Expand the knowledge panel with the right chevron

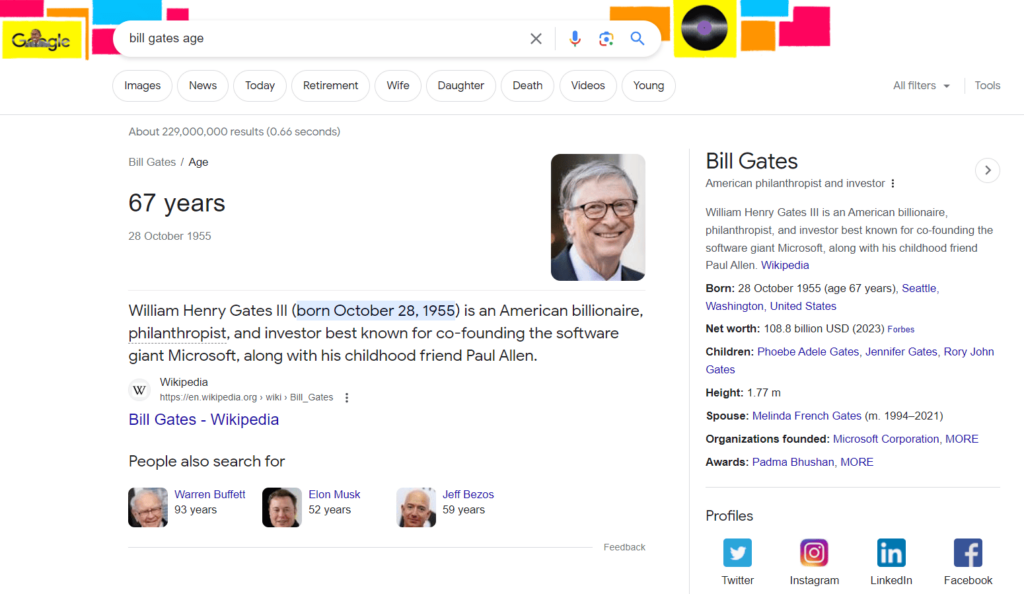click(x=987, y=170)
